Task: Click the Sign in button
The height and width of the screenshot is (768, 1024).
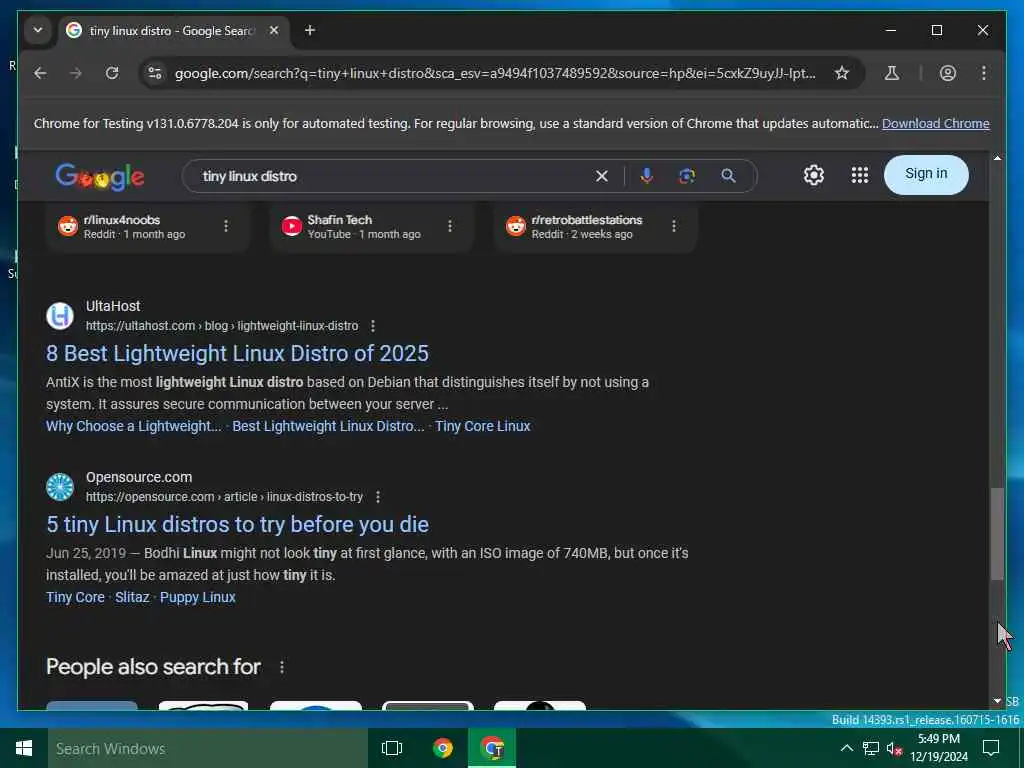Action: [x=926, y=174]
